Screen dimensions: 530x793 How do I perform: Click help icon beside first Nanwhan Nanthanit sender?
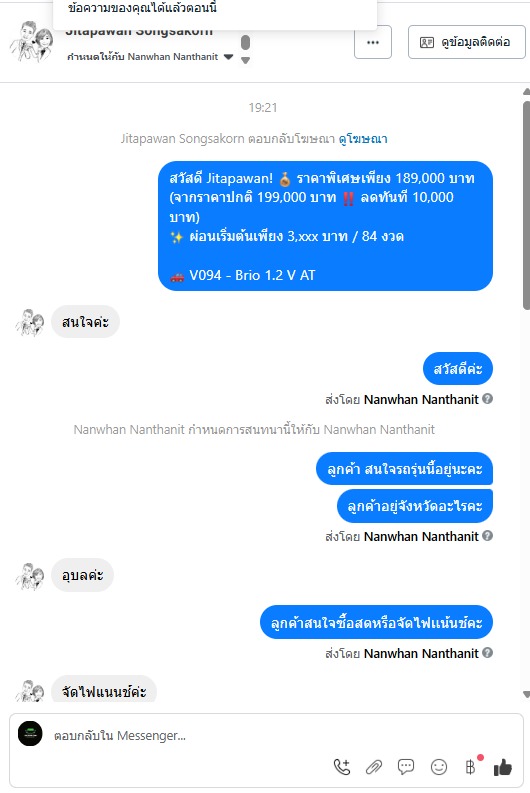tap(487, 399)
